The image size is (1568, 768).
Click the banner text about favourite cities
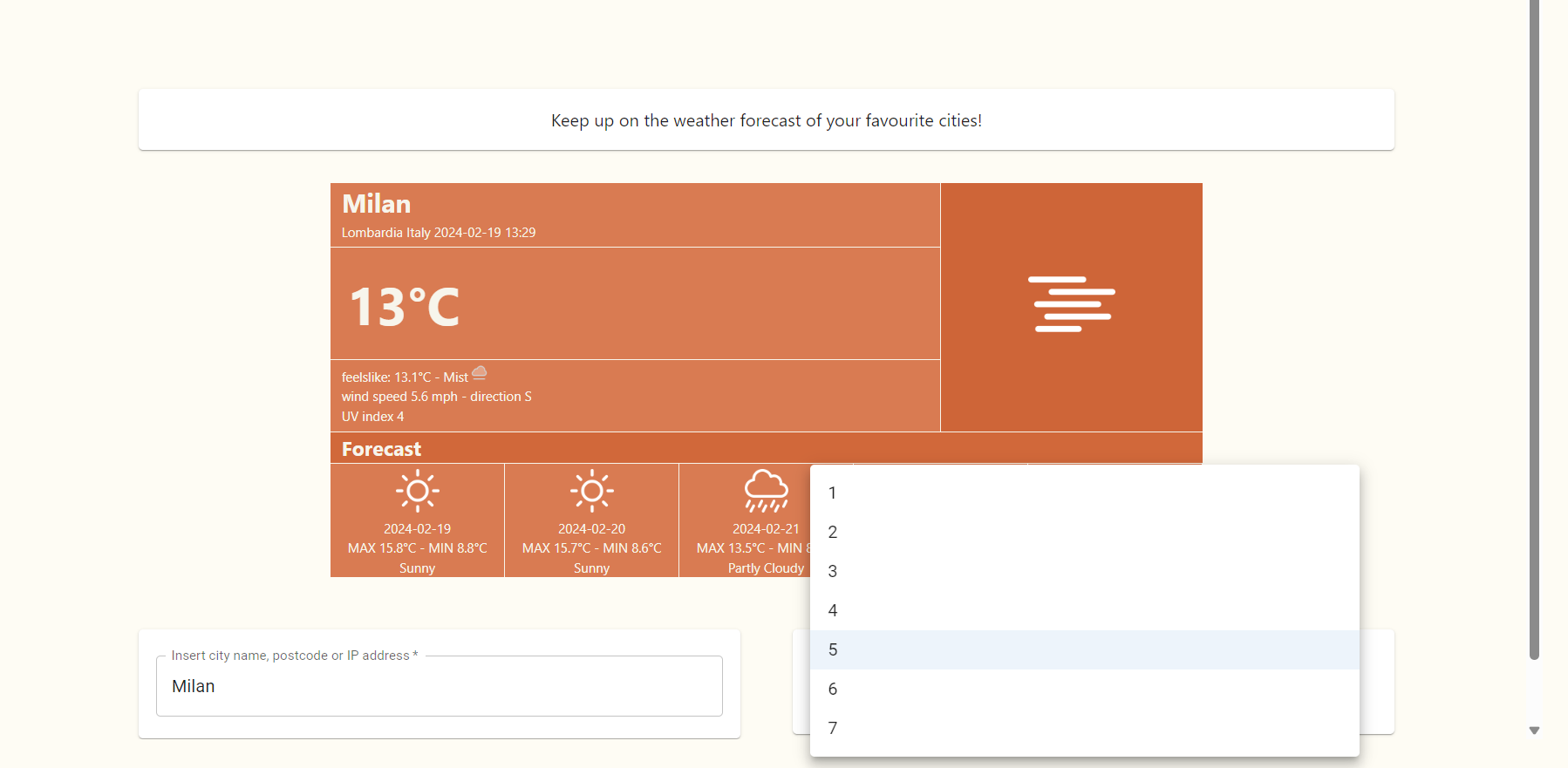point(767,120)
